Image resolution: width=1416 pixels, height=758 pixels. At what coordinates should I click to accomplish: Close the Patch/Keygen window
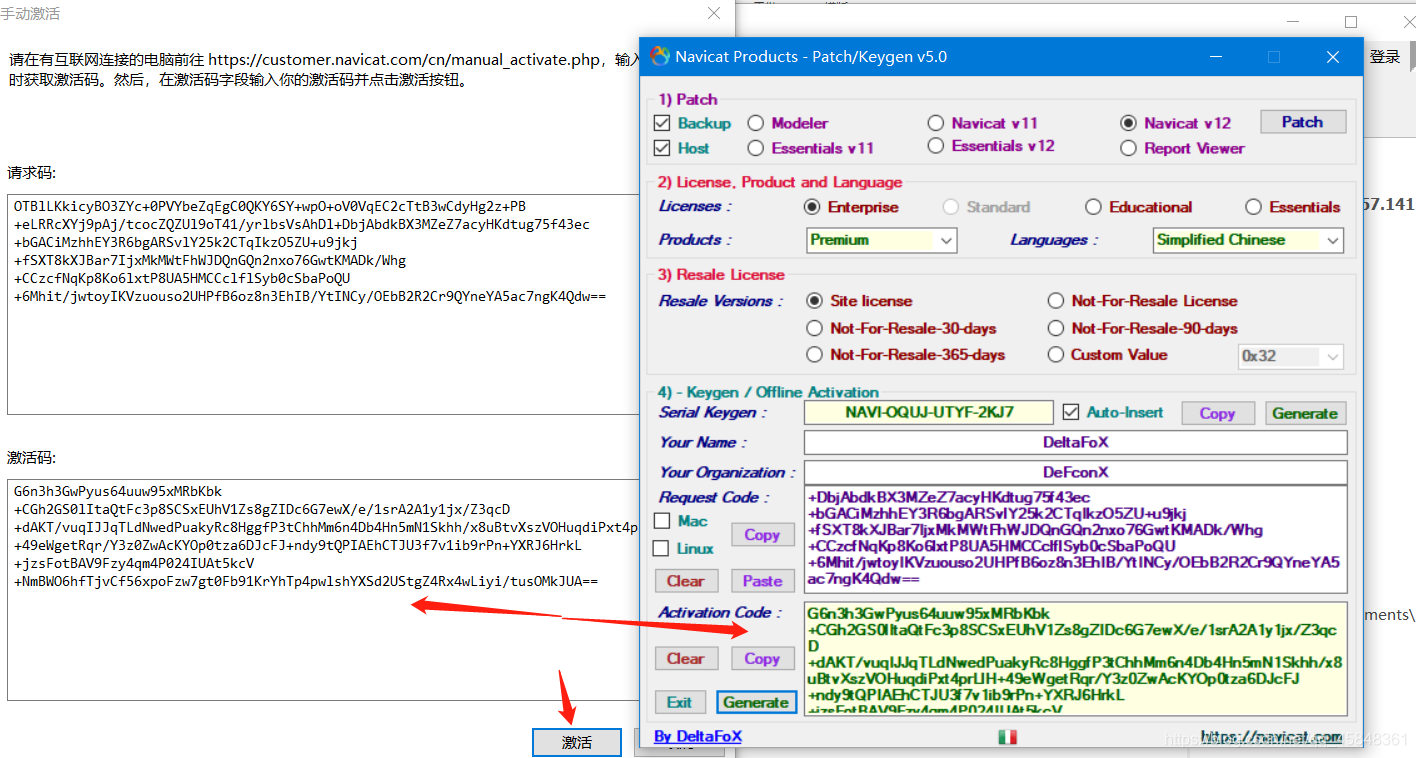pyautogui.click(x=1333, y=57)
